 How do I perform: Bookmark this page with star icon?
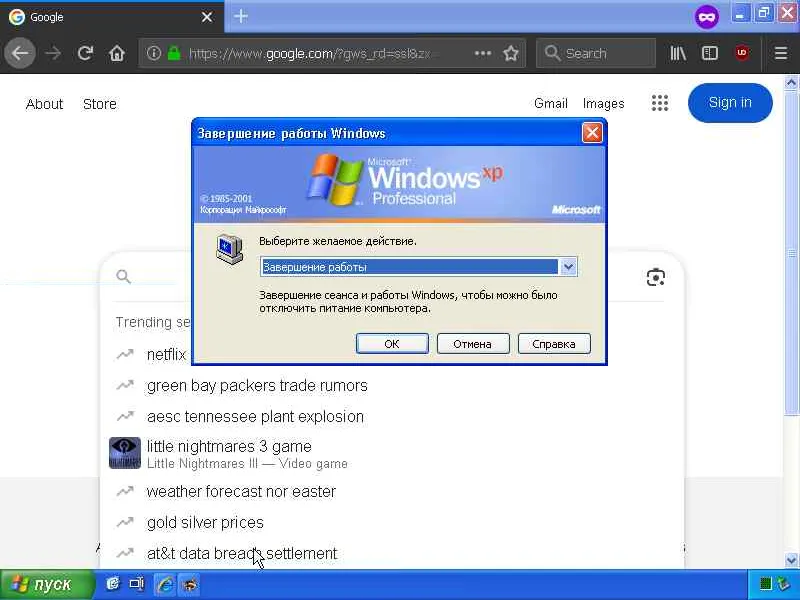pyautogui.click(x=511, y=53)
